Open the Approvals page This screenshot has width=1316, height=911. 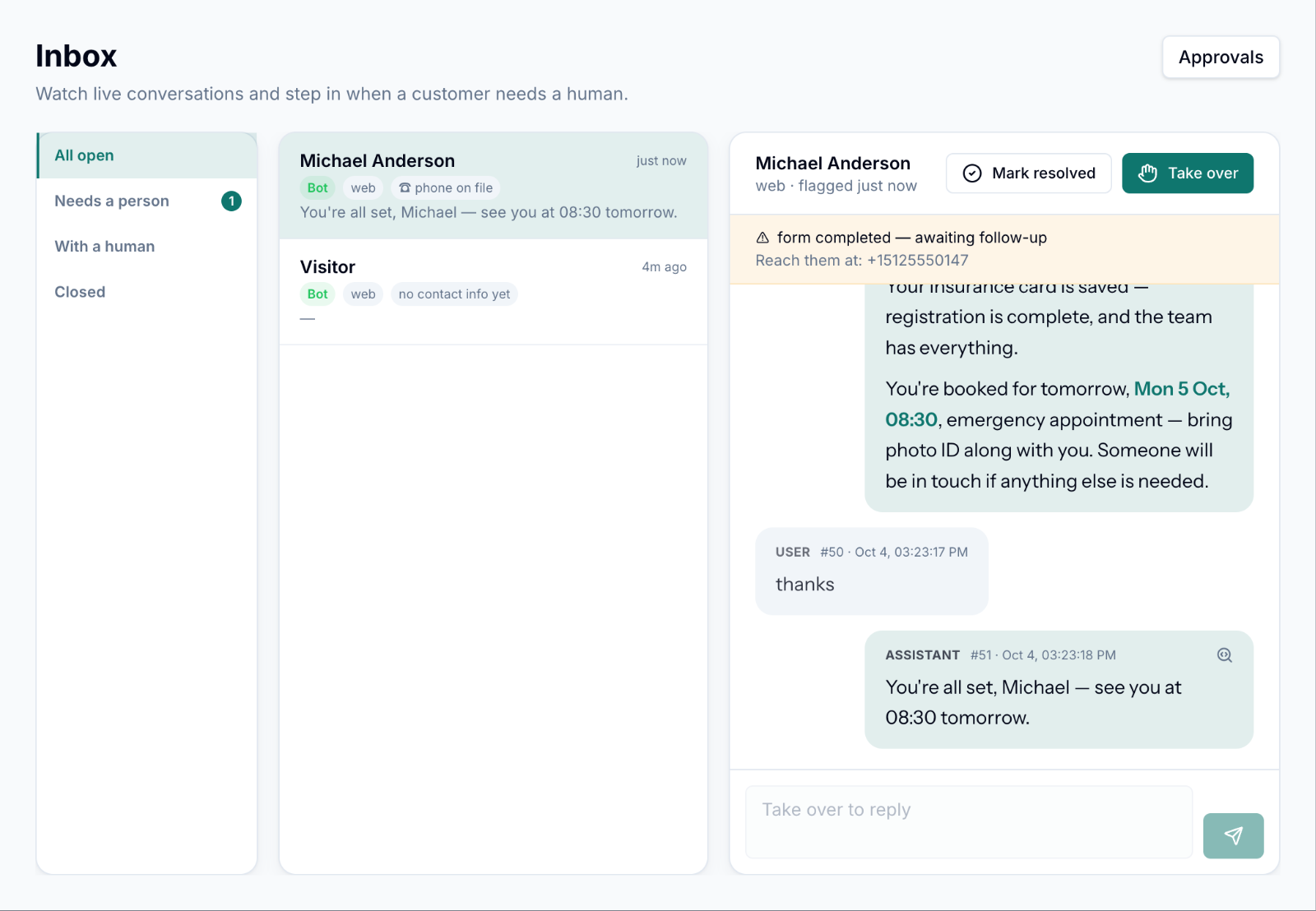(1221, 57)
